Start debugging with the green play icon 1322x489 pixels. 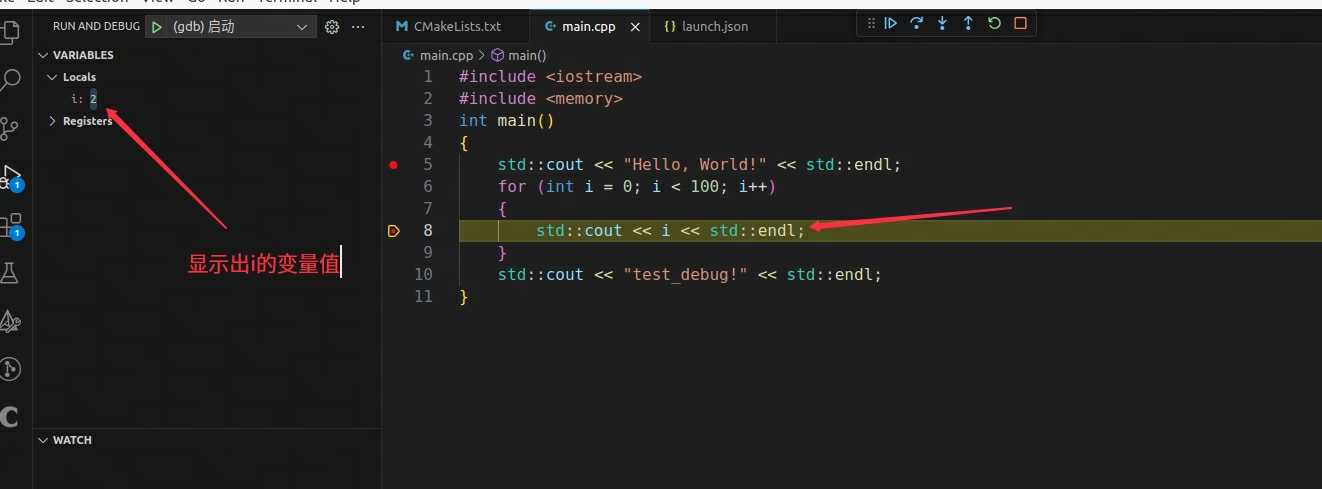pyautogui.click(x=157, y=27)
